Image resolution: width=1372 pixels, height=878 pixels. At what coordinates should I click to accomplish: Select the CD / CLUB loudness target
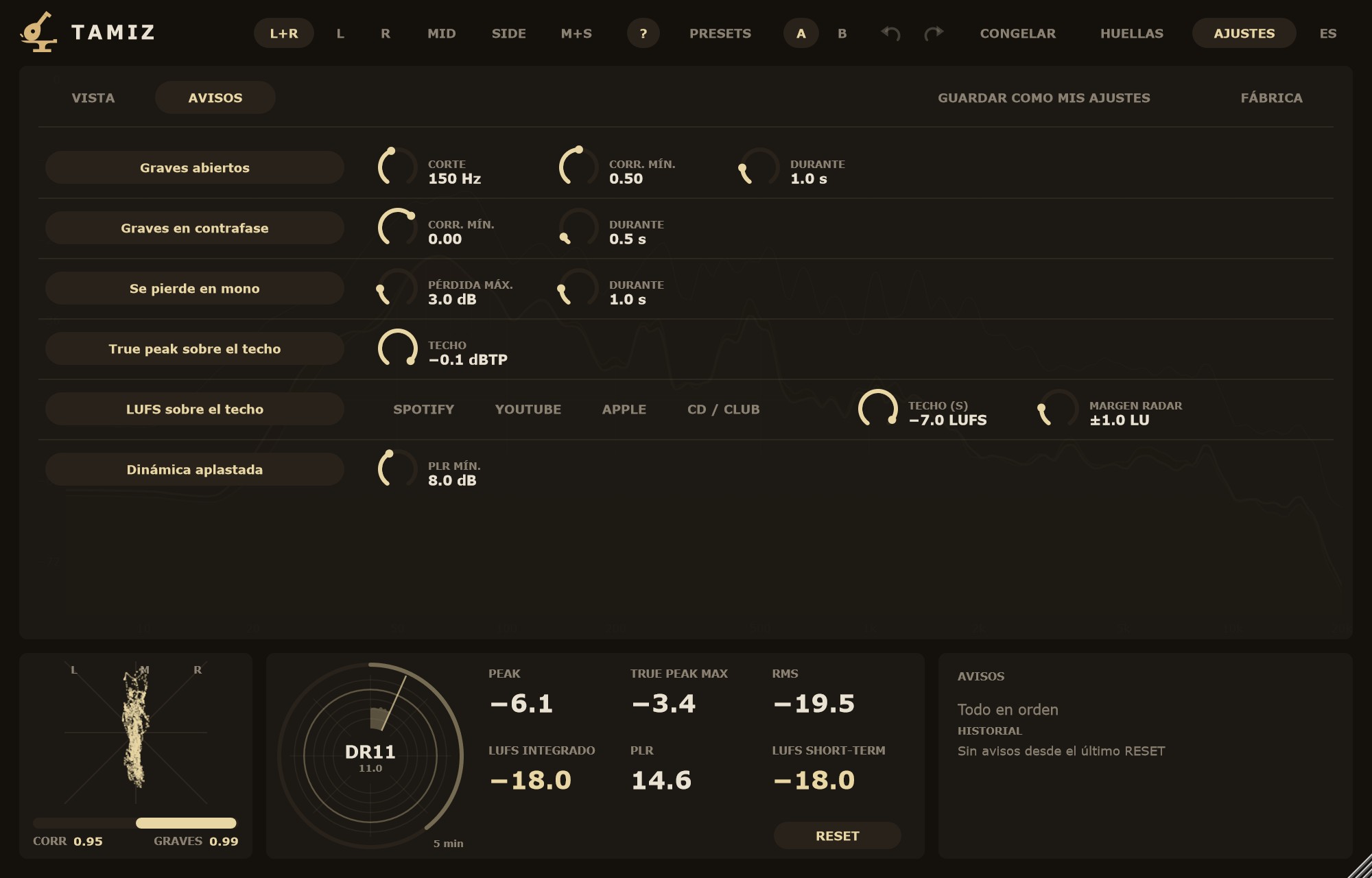[724, 409]
